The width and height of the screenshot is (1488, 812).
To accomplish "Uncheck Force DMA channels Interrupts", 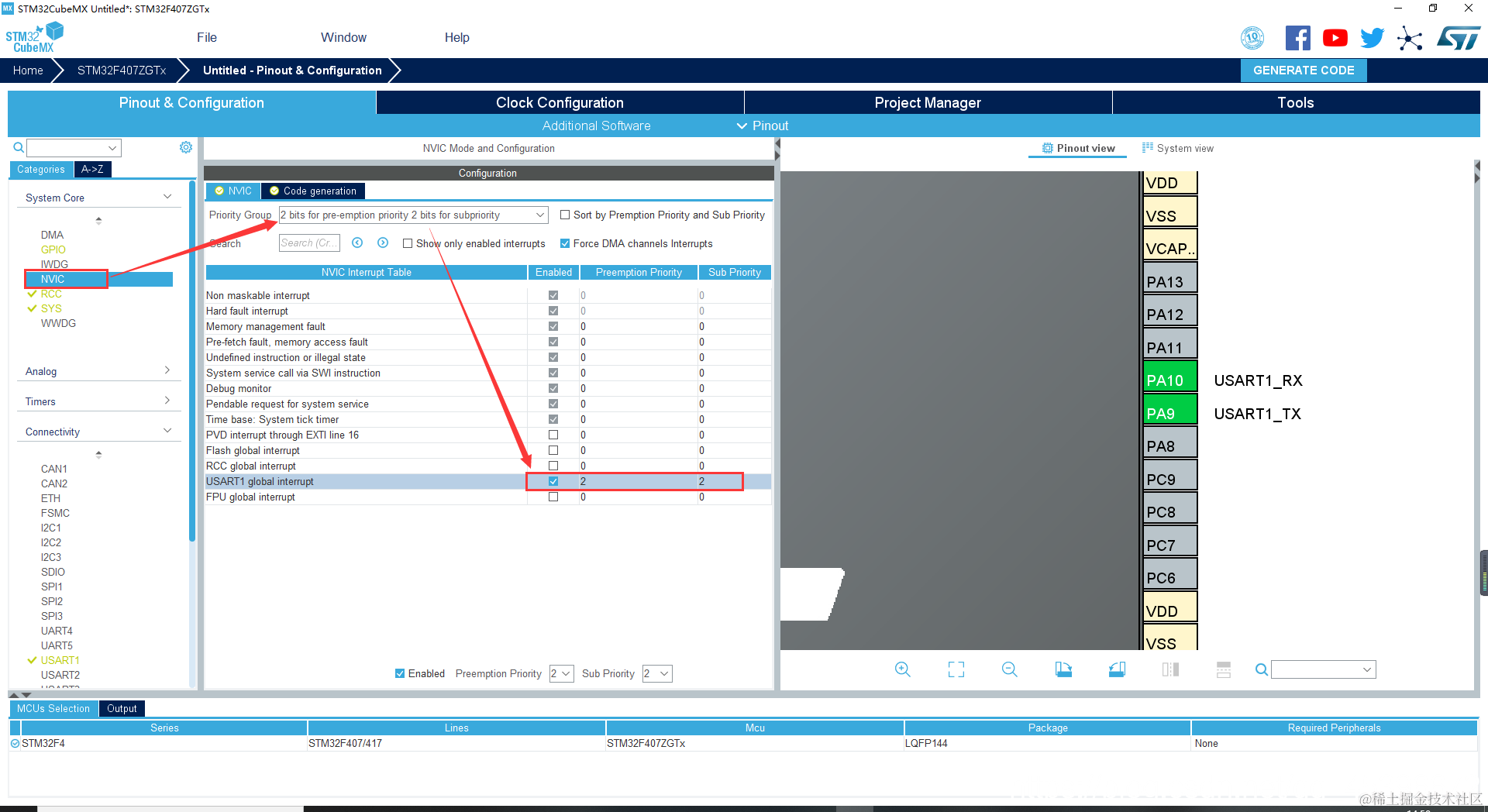I will 565,243.
